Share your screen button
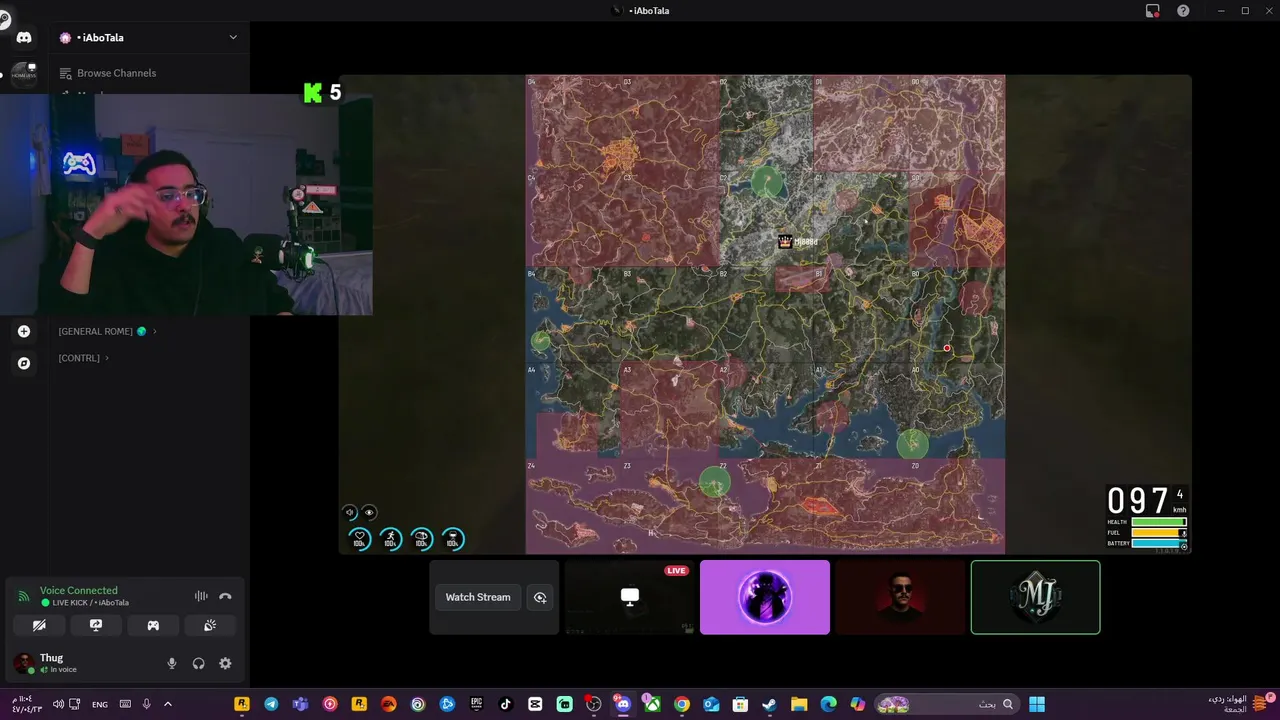 [96, 625]
